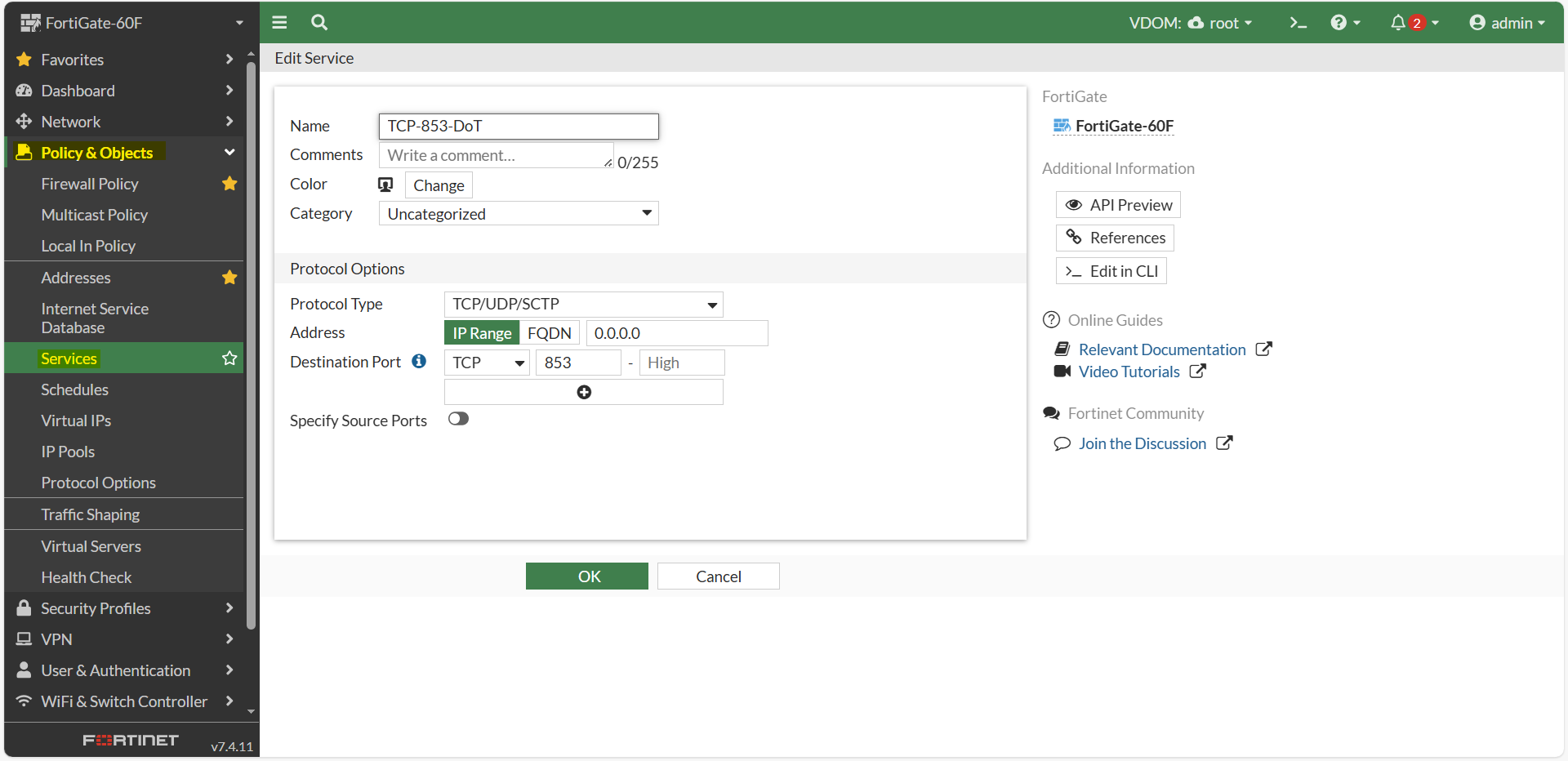View References for this service
Image resolution: width=1568 pixels, height=761 pixels.
coord(1115,238)
